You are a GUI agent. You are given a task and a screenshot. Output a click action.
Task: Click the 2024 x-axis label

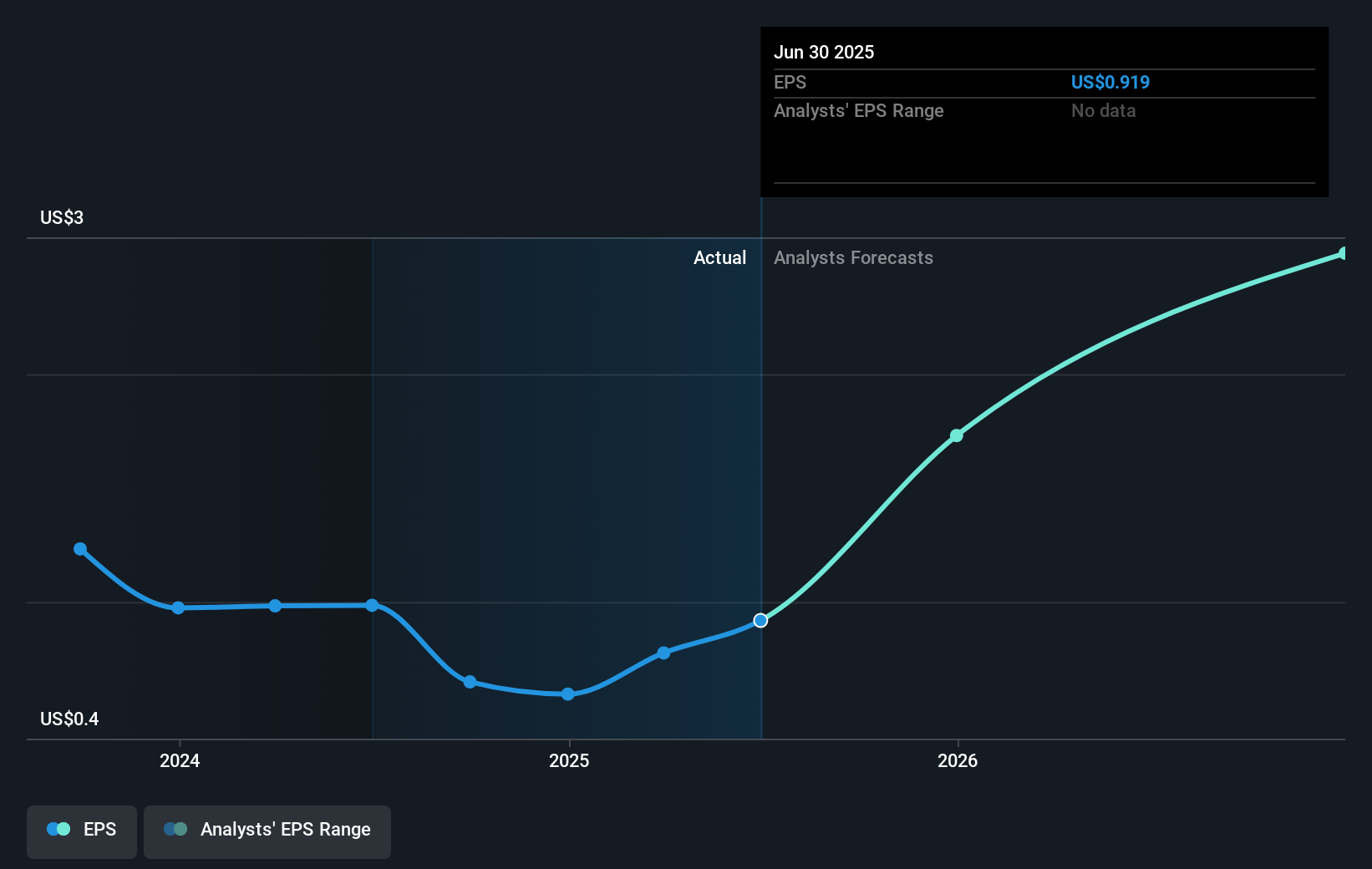pos(180,760)
